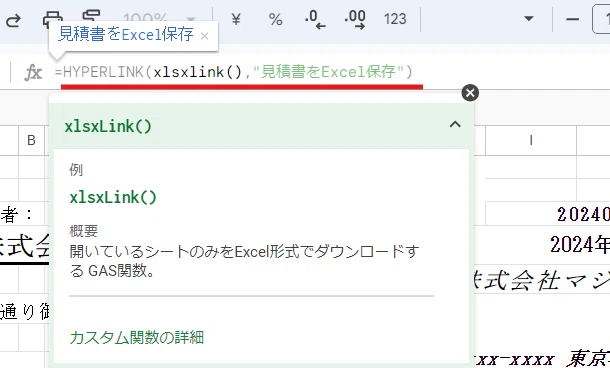Apply yen currency format
610x368 pixels.
236,19
